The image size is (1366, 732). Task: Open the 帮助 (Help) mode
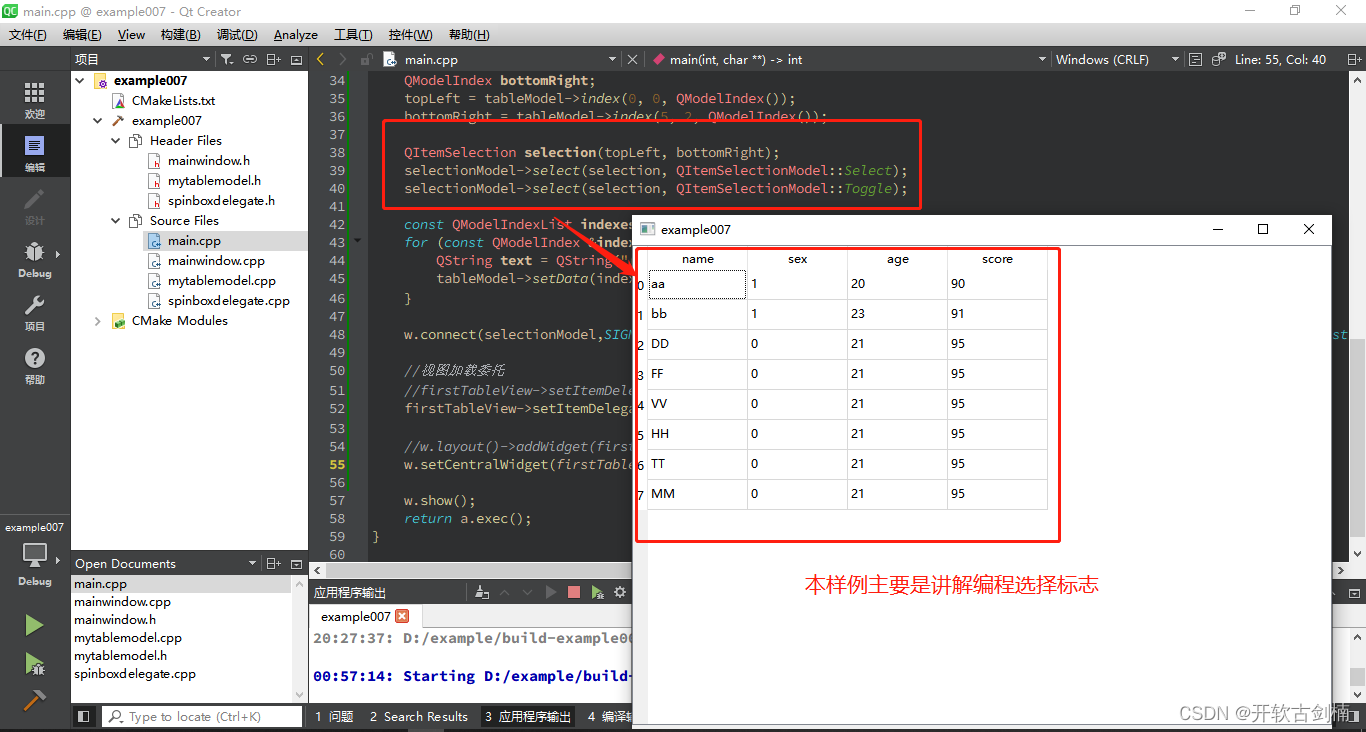35,365
